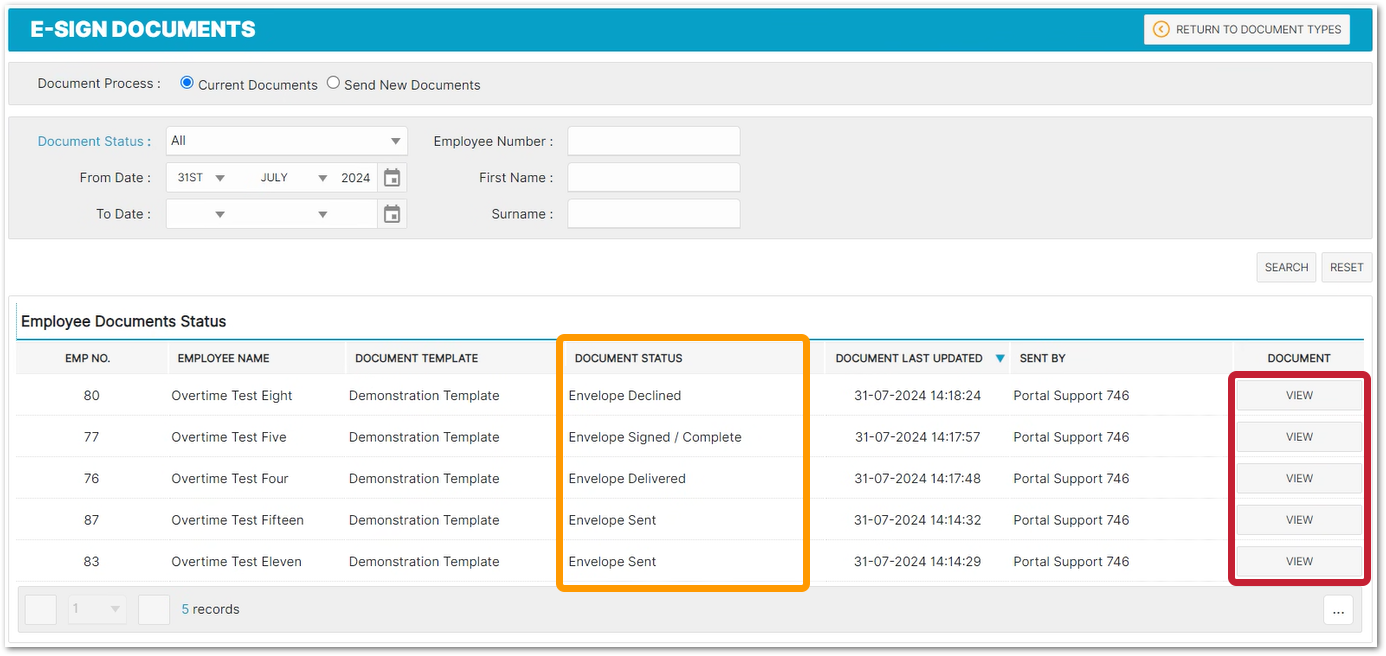The height and width of the screenshot is (656, 1386).
Task: Open the From Date month dropdown
Action: pyautogui.click(x=294, y=178)
